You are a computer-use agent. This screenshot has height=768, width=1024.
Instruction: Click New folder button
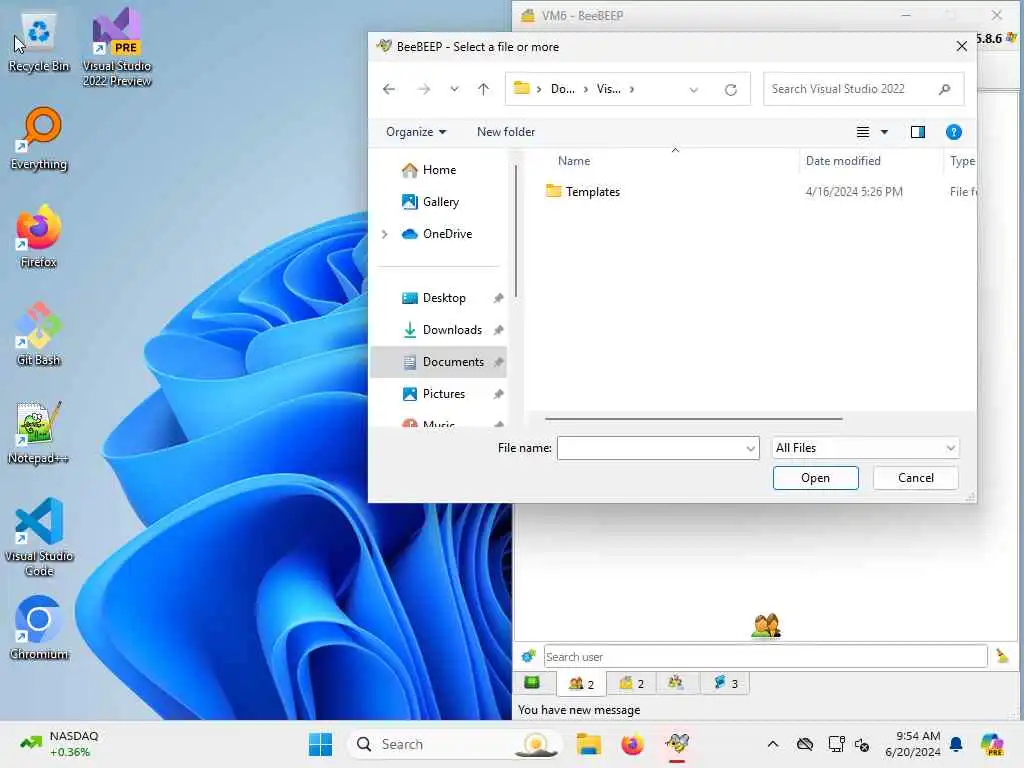tap(505, 132)
